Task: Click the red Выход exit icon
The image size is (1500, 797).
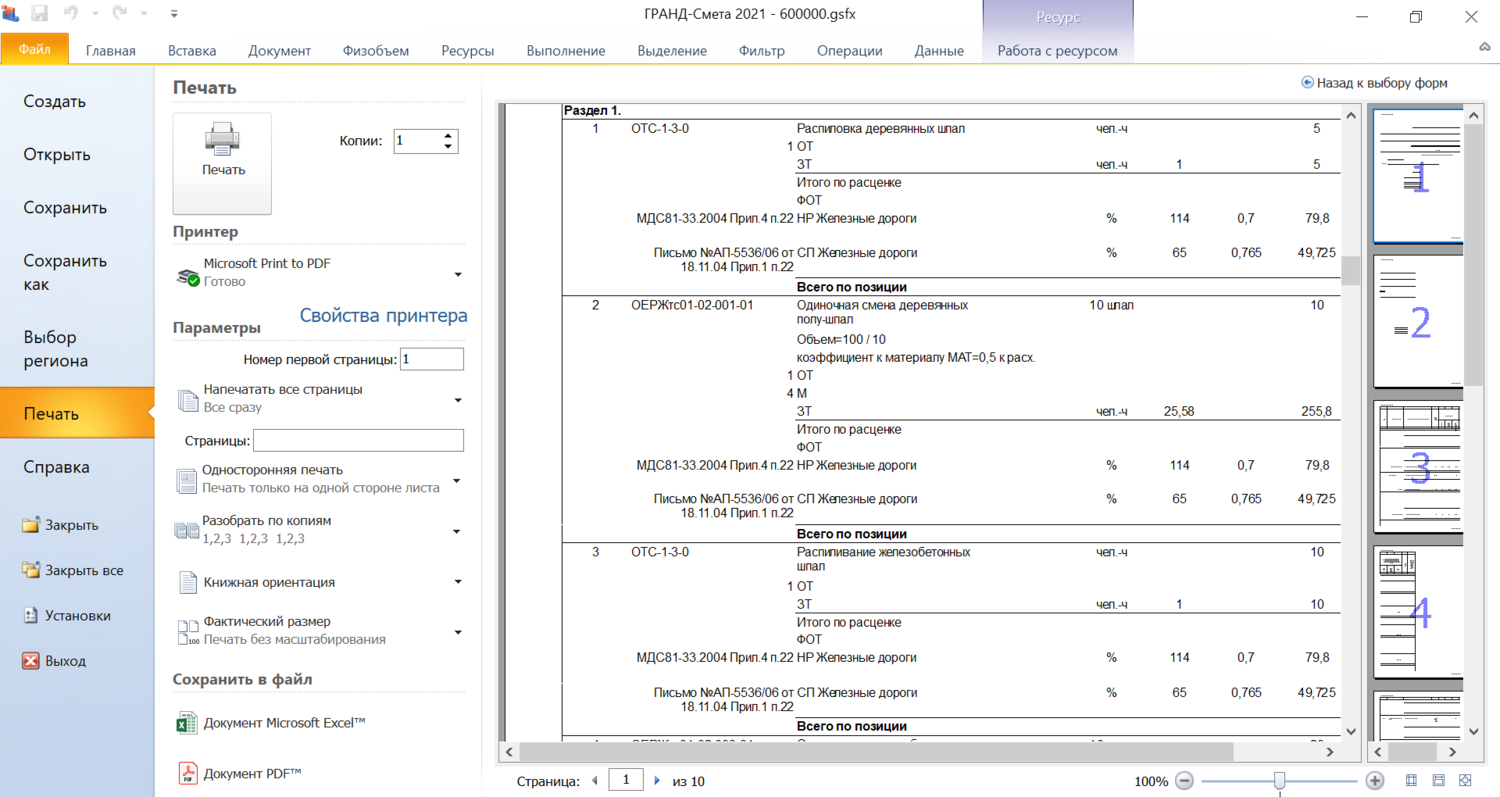Action: (30, 661)
